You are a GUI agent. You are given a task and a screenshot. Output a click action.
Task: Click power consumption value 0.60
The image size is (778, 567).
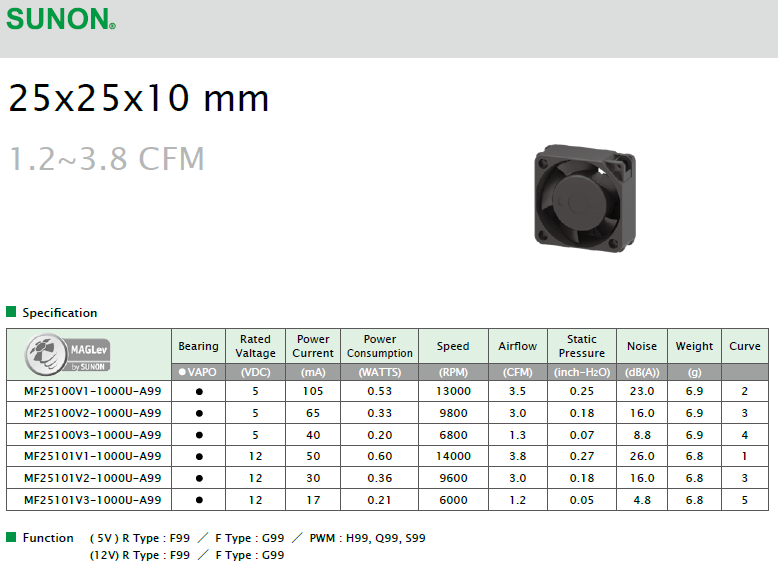click(380, 456)
